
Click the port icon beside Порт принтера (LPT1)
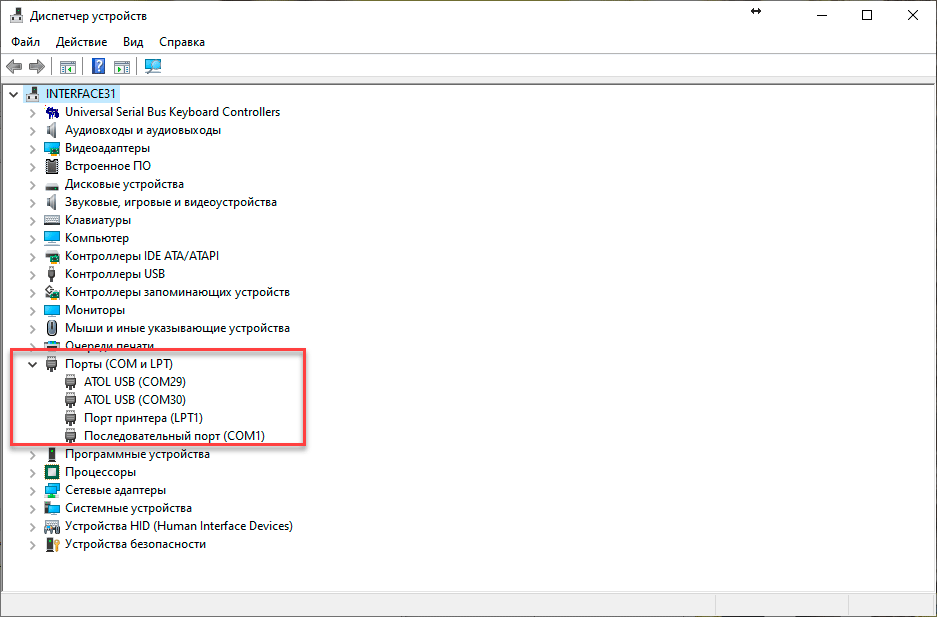click(x=71, y=418)
